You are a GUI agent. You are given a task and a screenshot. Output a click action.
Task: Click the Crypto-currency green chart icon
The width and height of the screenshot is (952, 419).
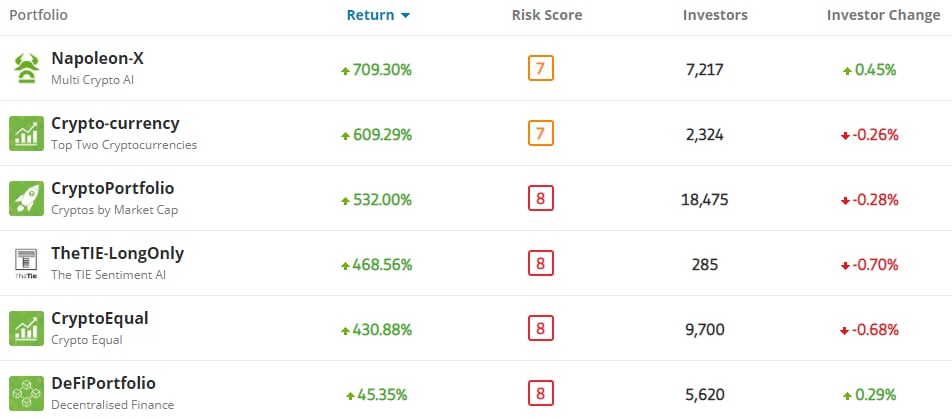[x=25, y=133]
